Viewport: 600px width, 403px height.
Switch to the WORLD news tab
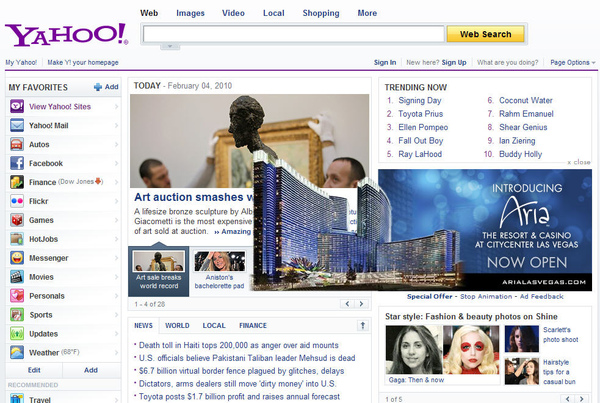click(x=177, y=326)
